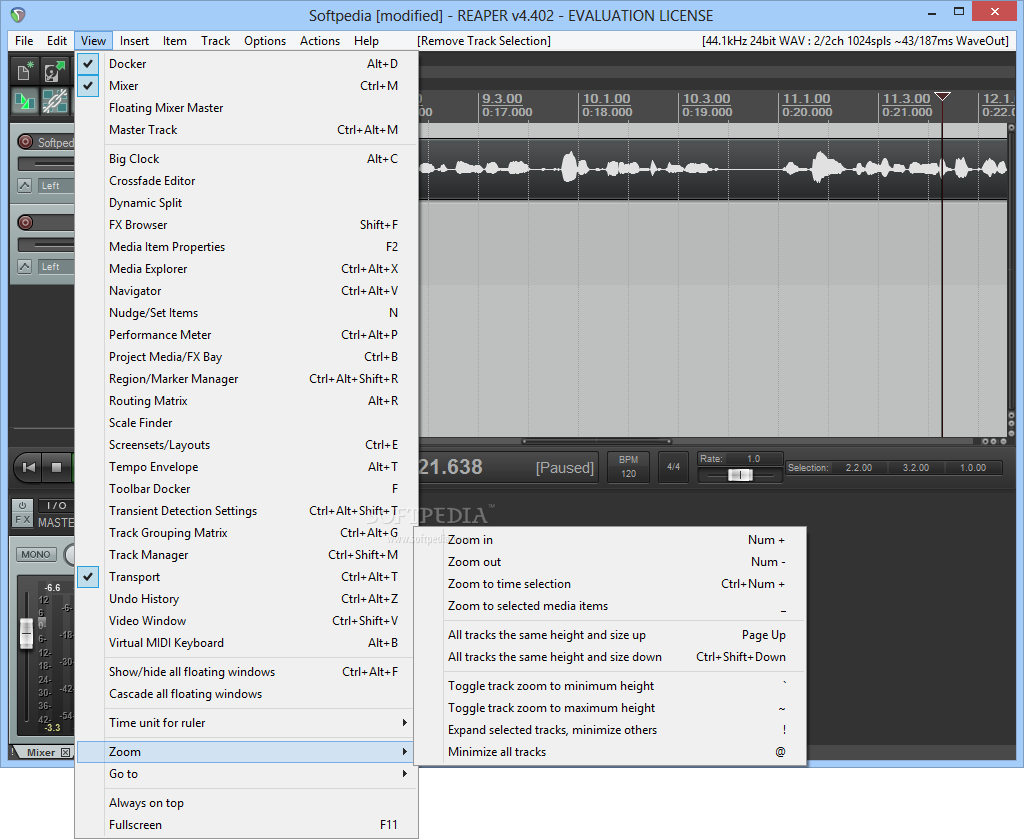Select Zoom out from the submenu
This screenshot has width=1024, height=839.
(x=611, y=562)
